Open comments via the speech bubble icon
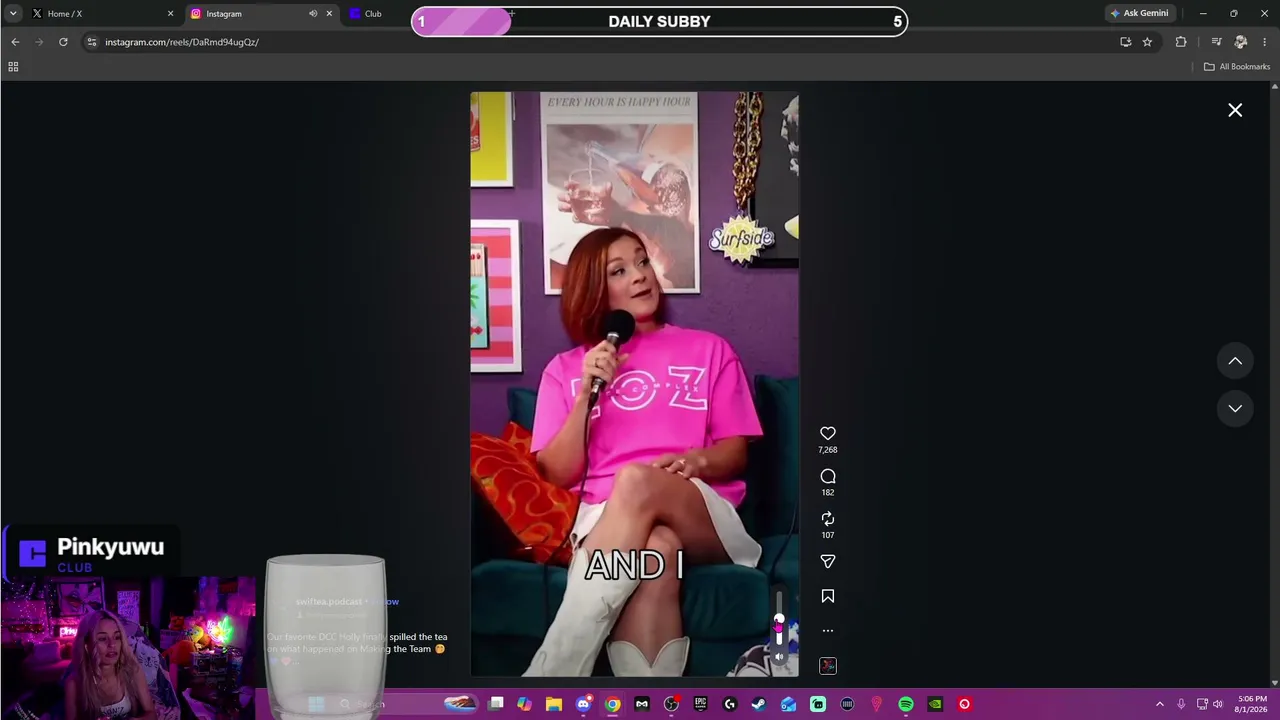Viewport: 1280px width, 720px height. point(828,477)
